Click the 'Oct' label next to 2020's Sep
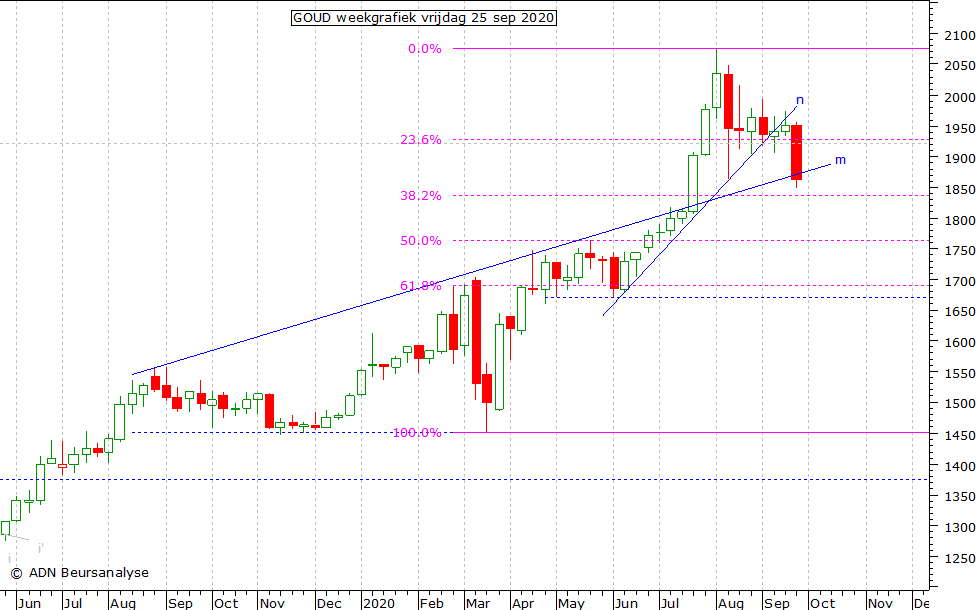The image size is (980, 610). coord(822,603)
